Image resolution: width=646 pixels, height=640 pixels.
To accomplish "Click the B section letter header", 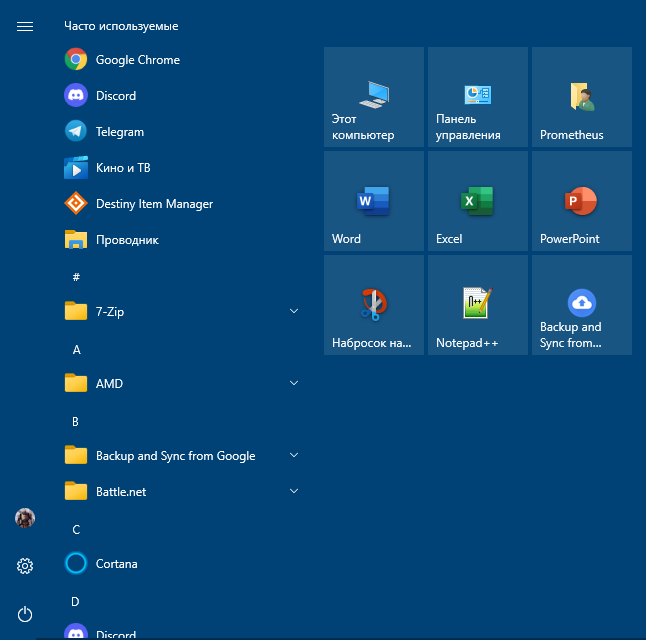I will (x=75, y=422).
